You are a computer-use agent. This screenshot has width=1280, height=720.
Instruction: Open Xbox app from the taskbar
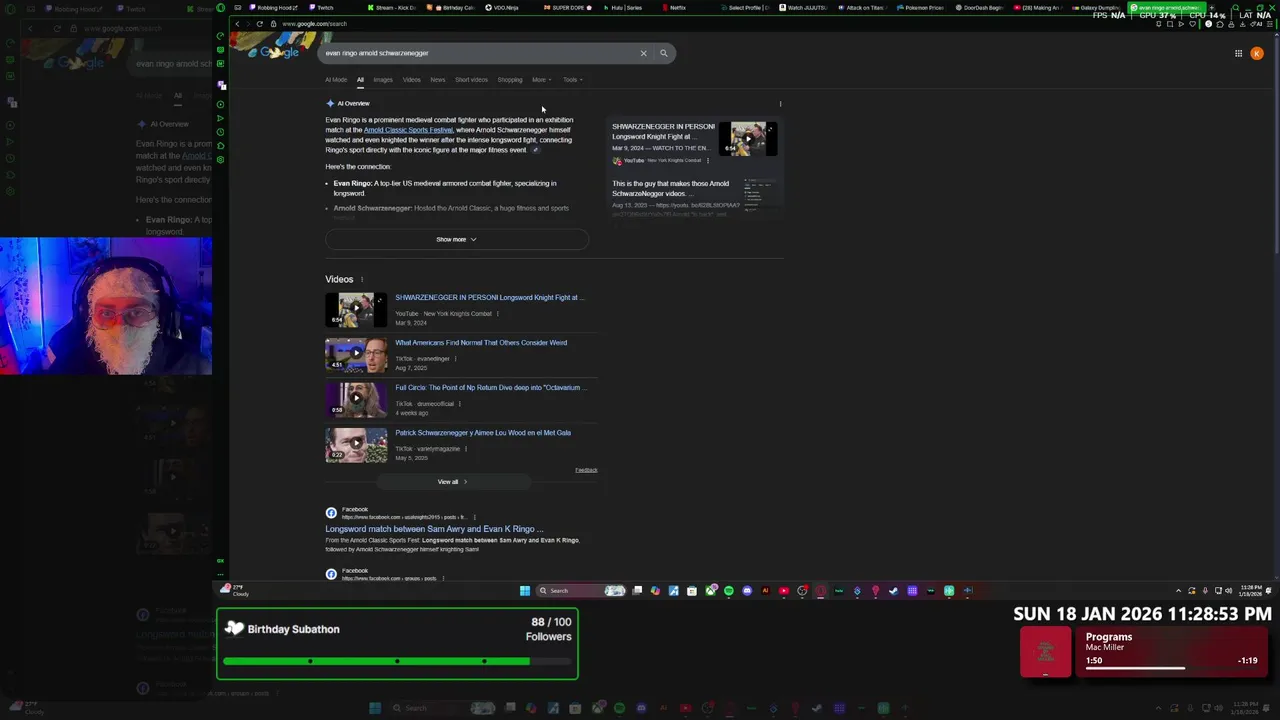point(711,590)
